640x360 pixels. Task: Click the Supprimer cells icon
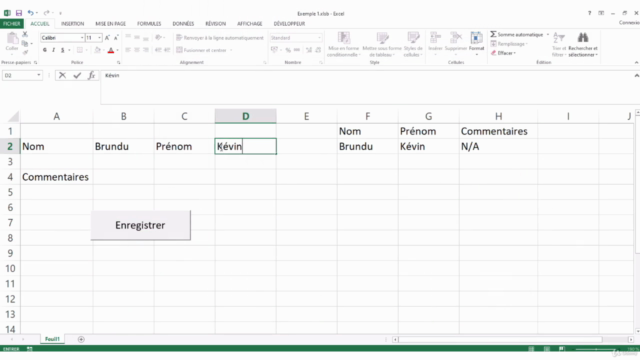pos(456,44)
